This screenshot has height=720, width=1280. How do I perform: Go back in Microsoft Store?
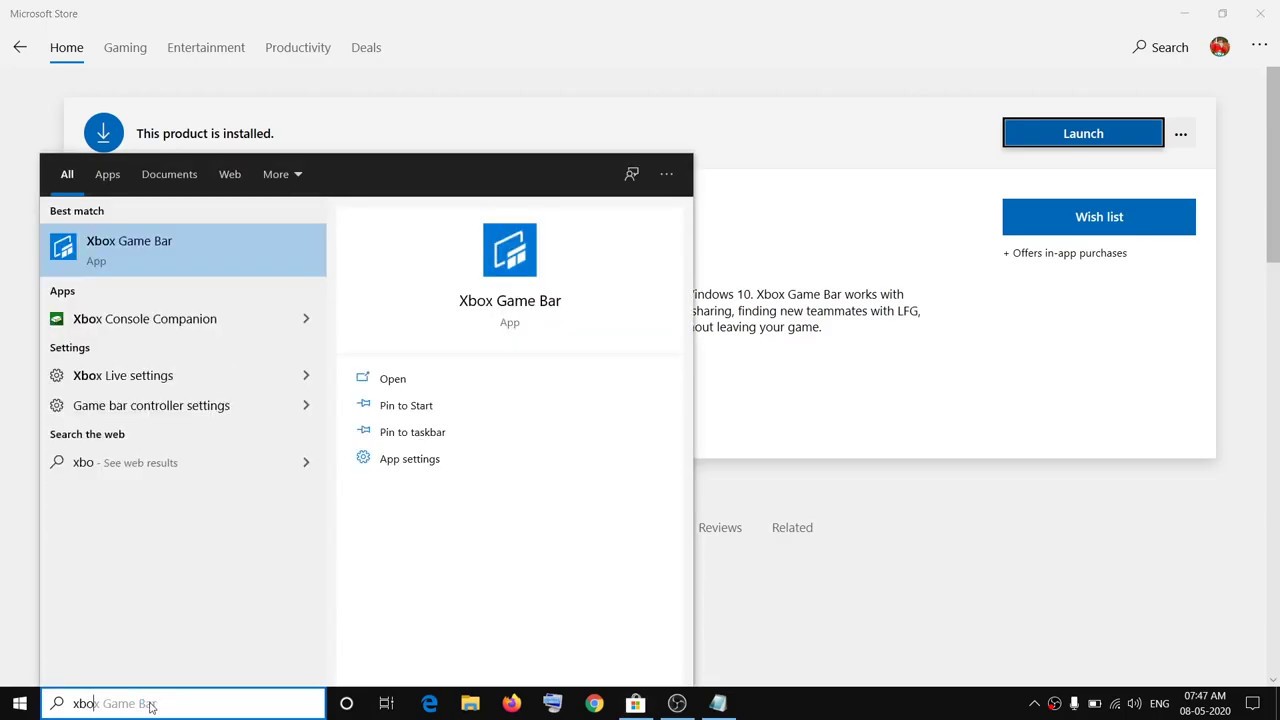click(x=20, y=47)
